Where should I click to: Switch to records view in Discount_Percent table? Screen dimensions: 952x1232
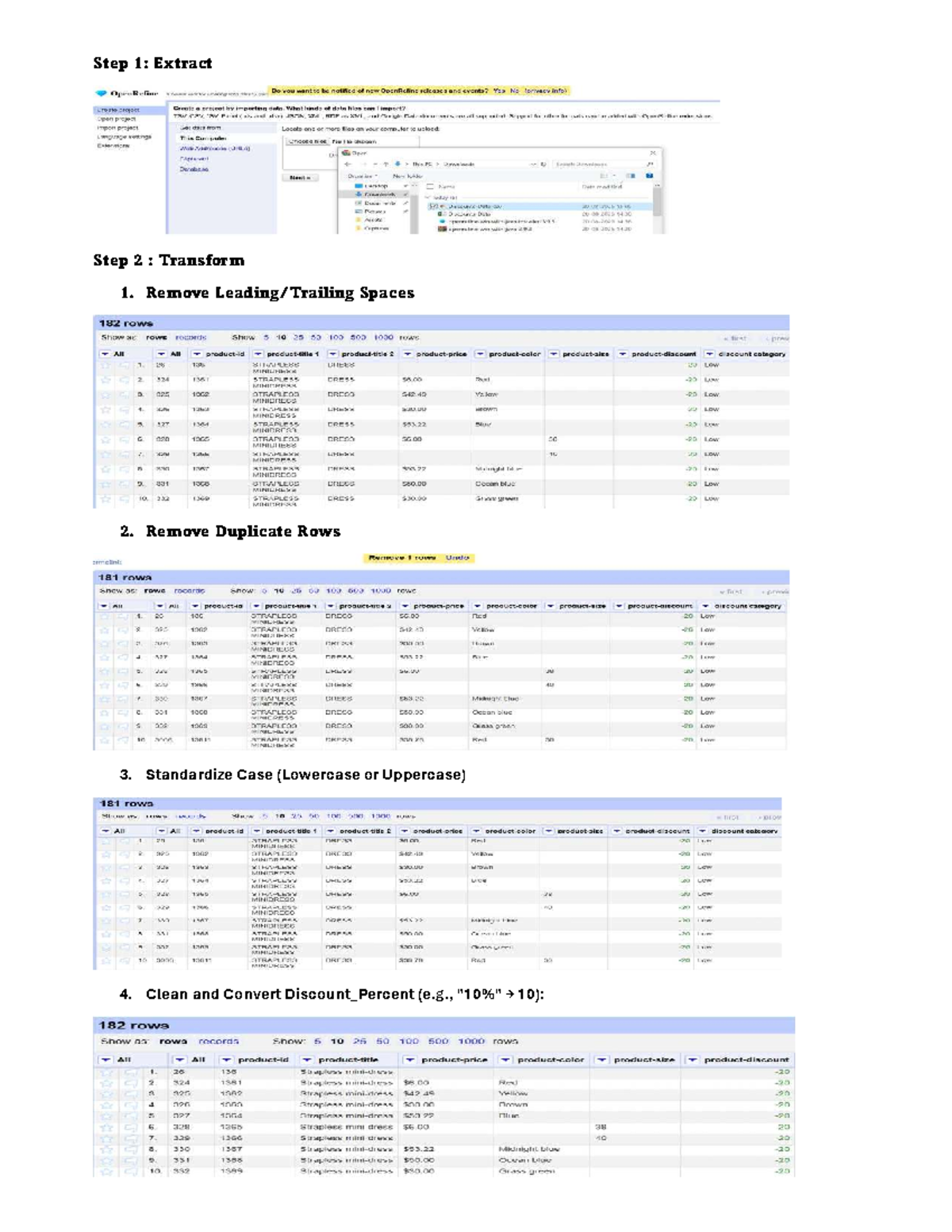click(x=219, y=1041)
